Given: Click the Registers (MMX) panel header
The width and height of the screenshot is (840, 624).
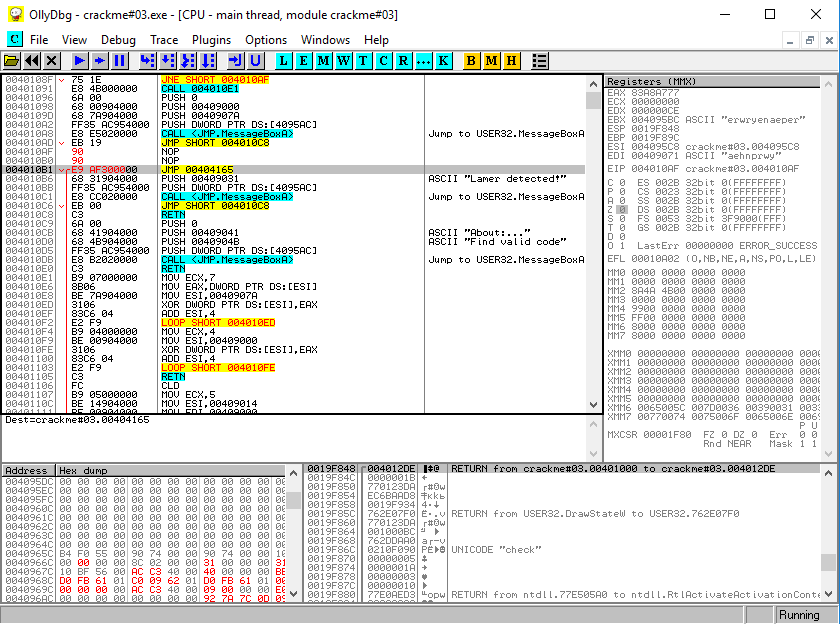Looking at the screenshot, I should (x=712, y=81).
